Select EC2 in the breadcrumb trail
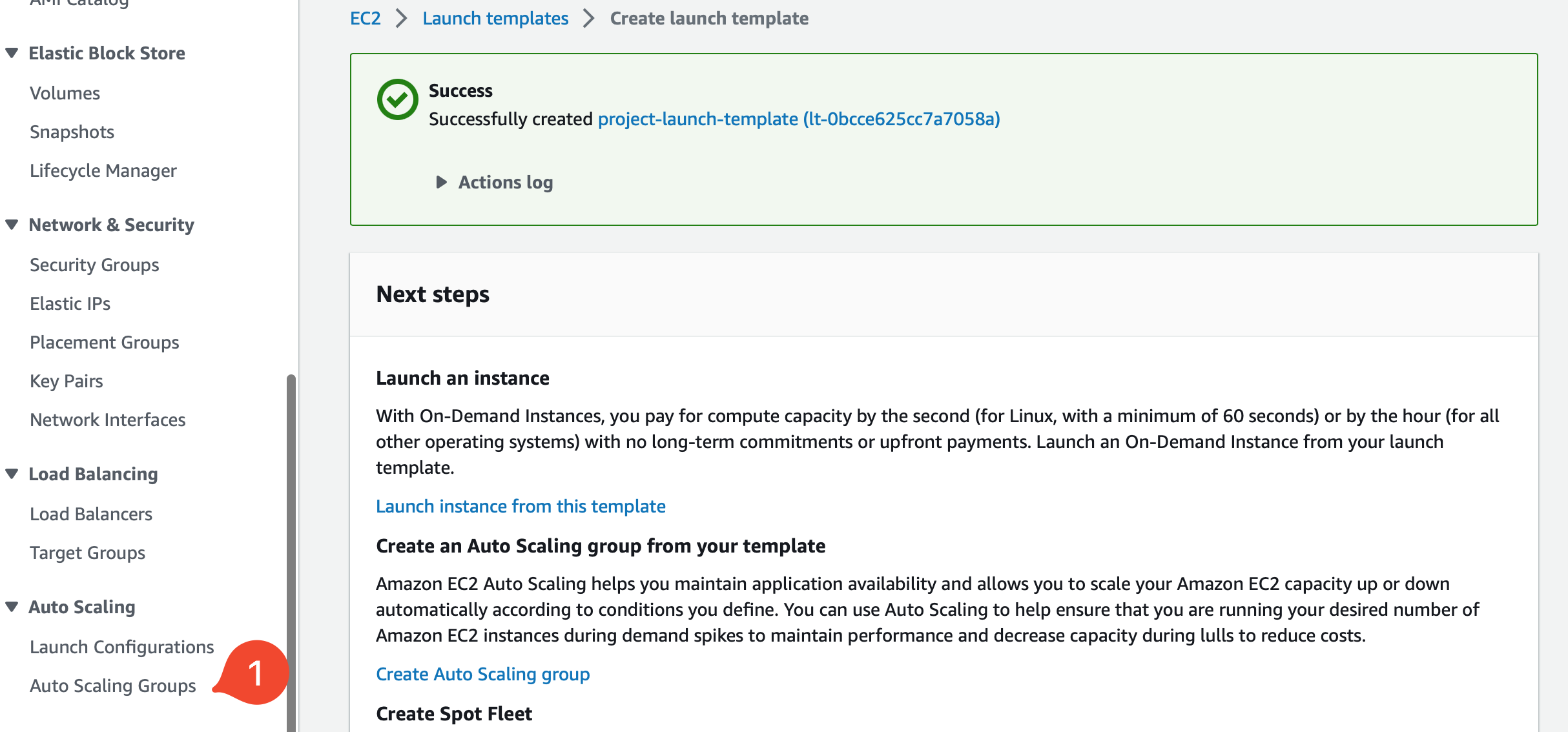The height and width of the screenshot is (732, 1568). click(x=365, y=18)
